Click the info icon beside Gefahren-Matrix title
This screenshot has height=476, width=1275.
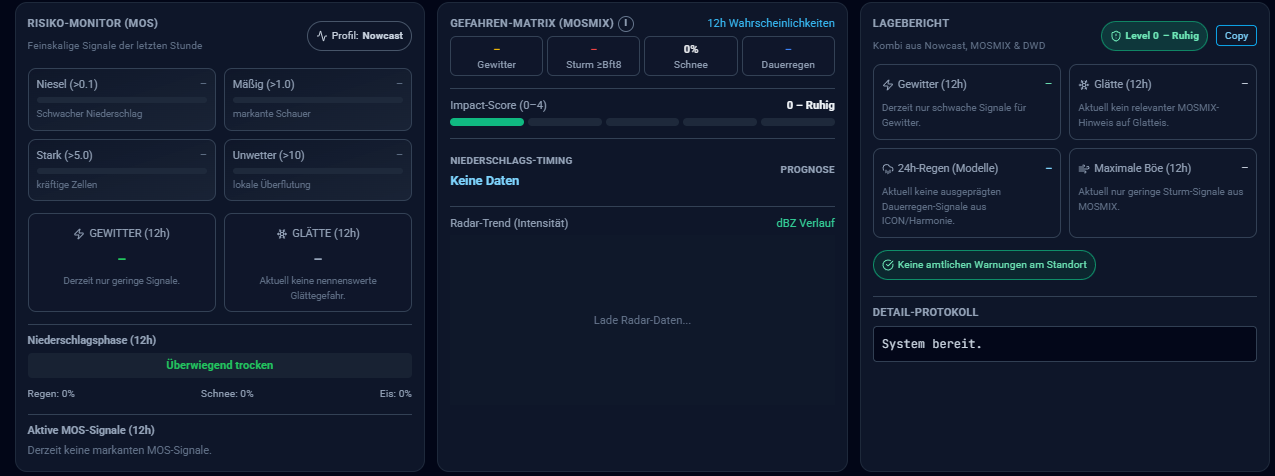click(626, 23)
